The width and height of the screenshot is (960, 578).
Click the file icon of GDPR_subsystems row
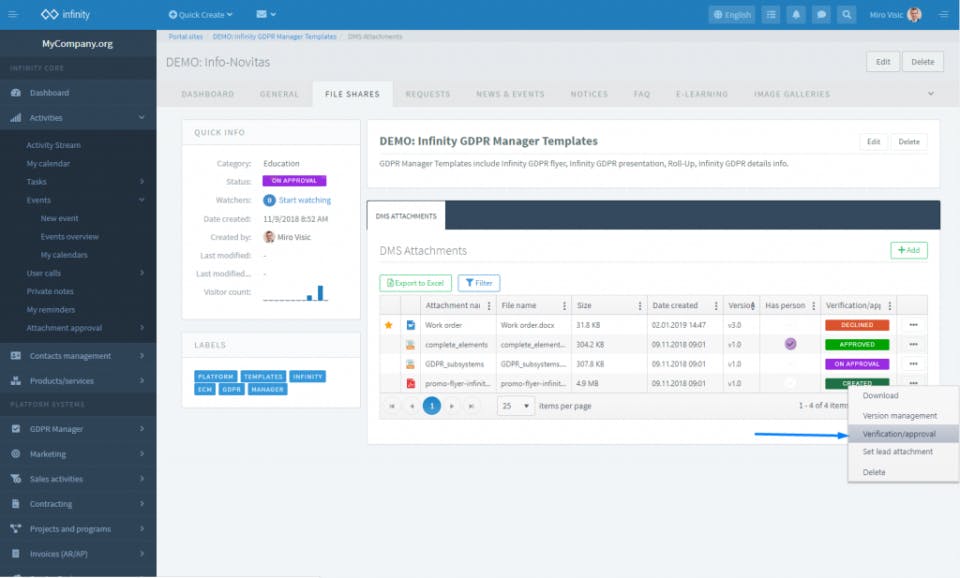pyautogui.click(x=411, y=364)
